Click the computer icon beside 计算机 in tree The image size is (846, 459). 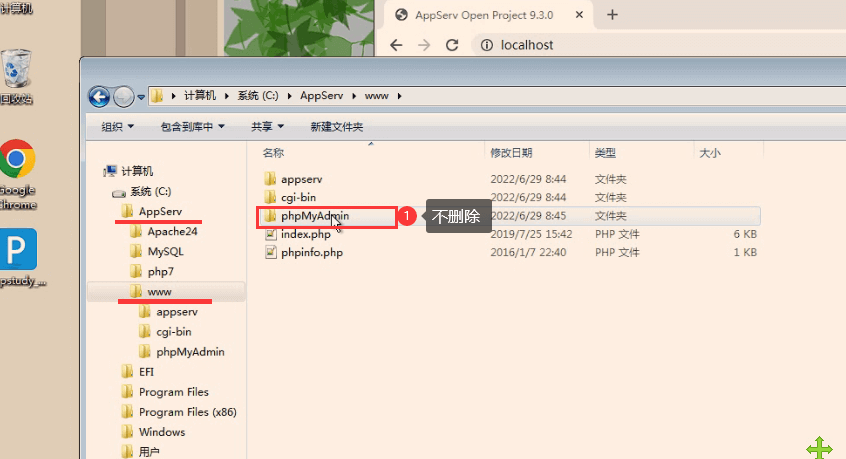click(x=110, y=171)
